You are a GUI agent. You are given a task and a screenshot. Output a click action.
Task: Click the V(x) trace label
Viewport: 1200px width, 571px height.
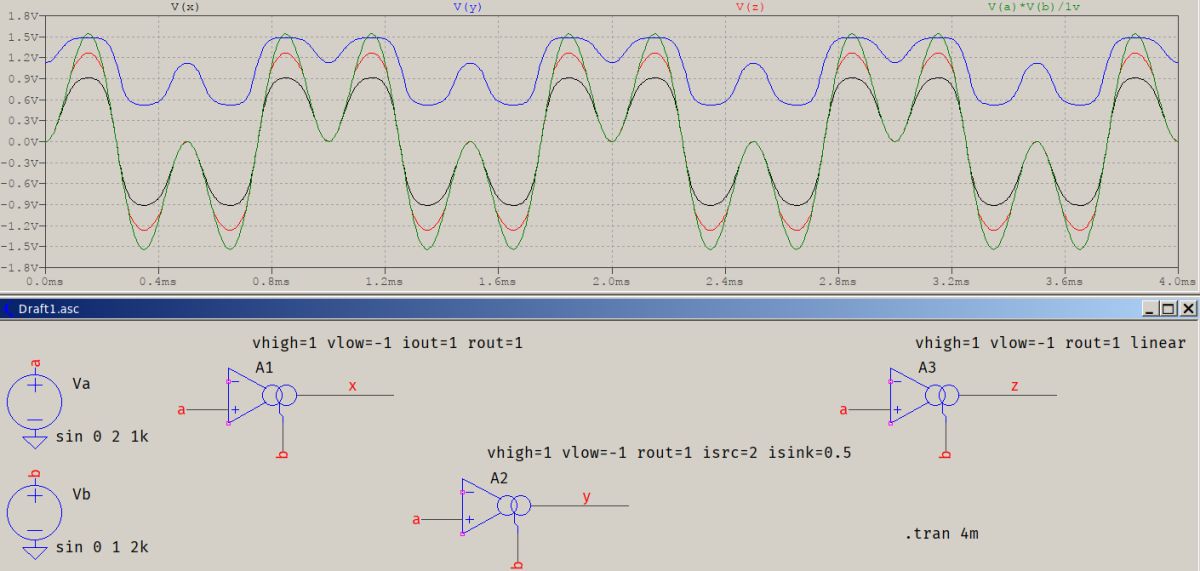(x=185, y=7)
